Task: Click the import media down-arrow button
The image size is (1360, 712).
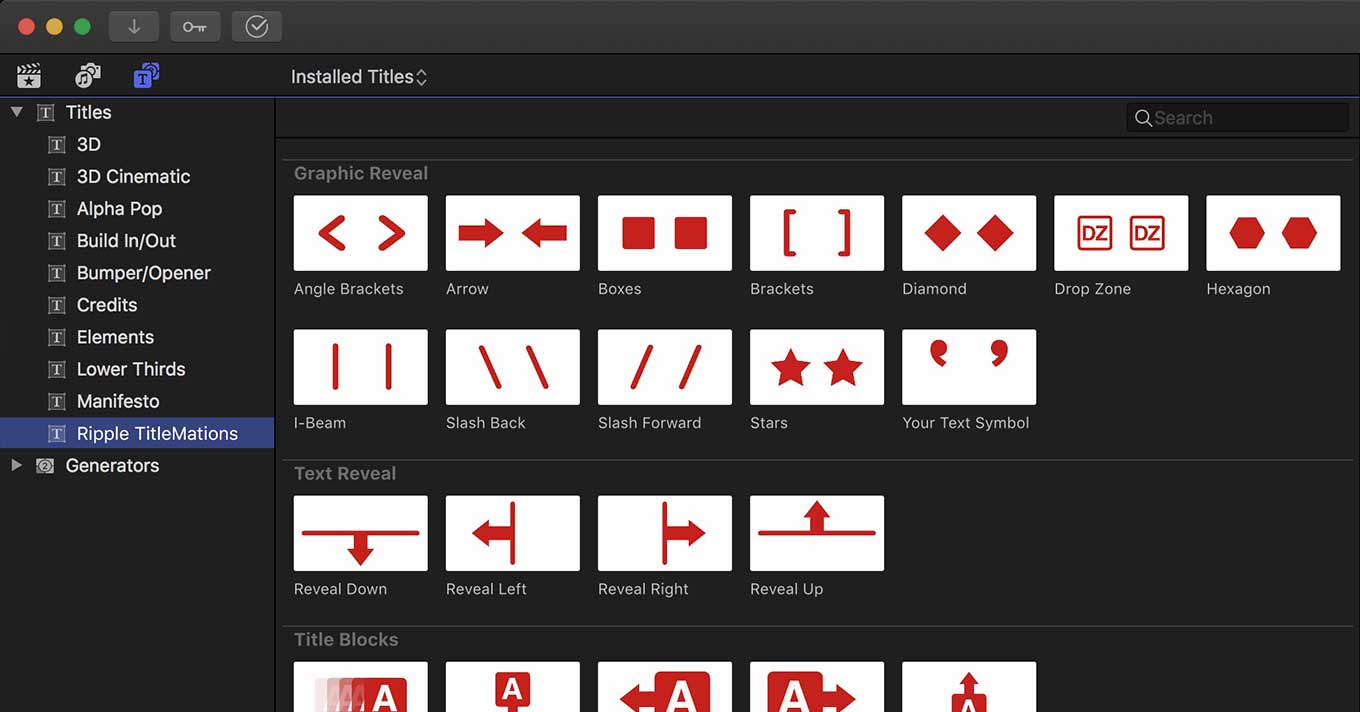Action: 134,27
